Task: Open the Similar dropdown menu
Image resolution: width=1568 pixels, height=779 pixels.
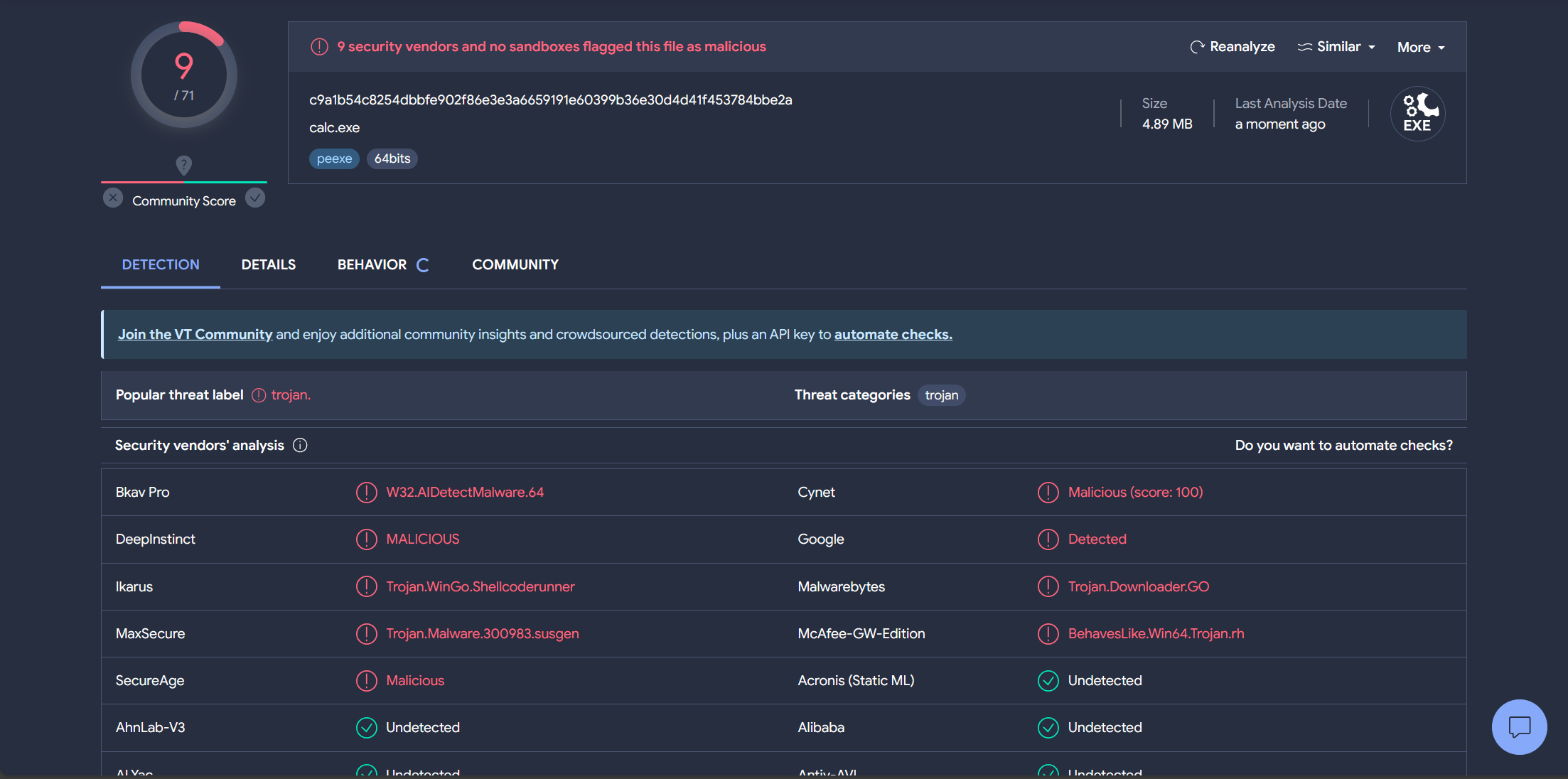Action: tap(1336, 47)
